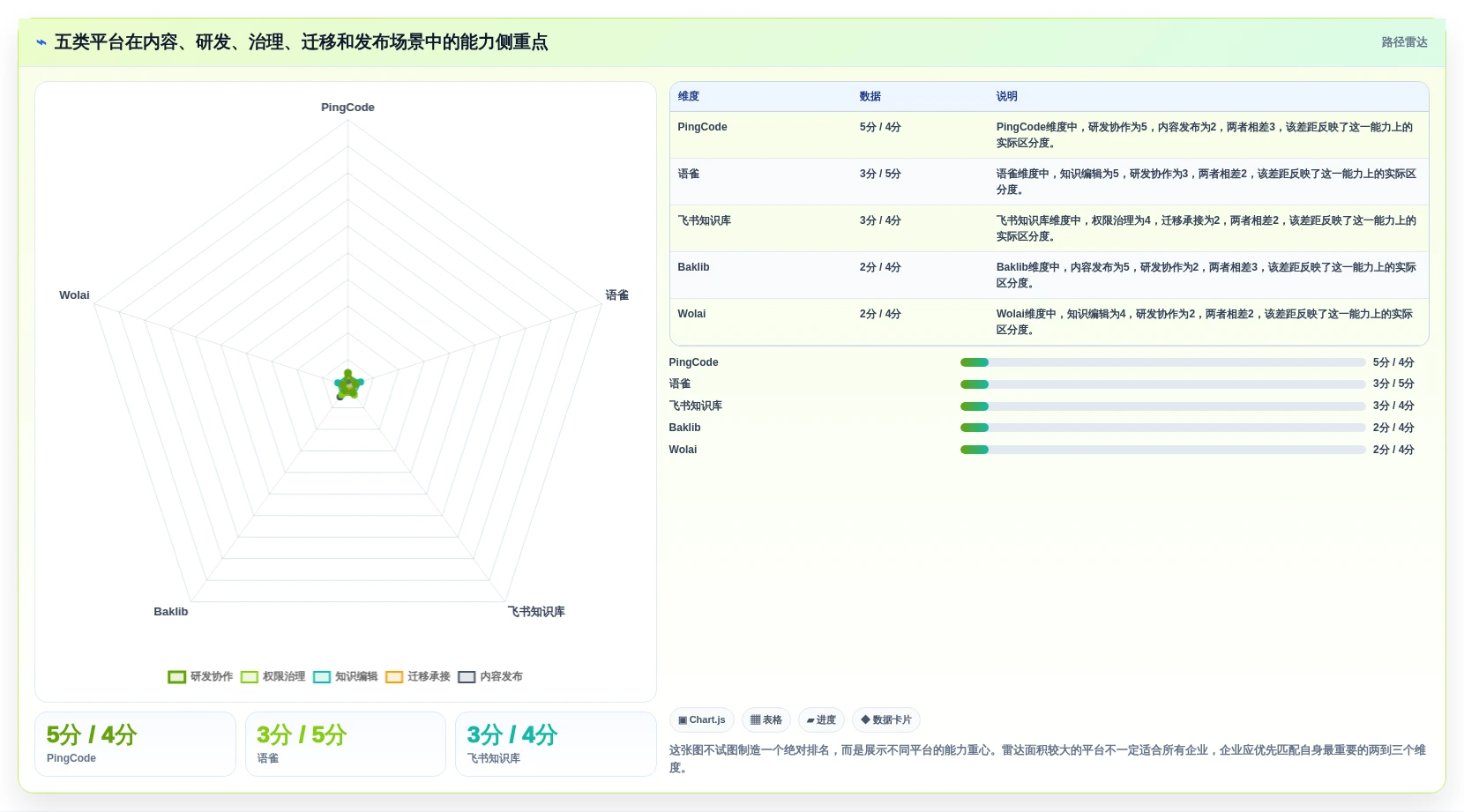The height and width of the screenshot is (812, 1464).
Task: Click the Wolai axis label on the radar
Action: (x=74, y=295)
